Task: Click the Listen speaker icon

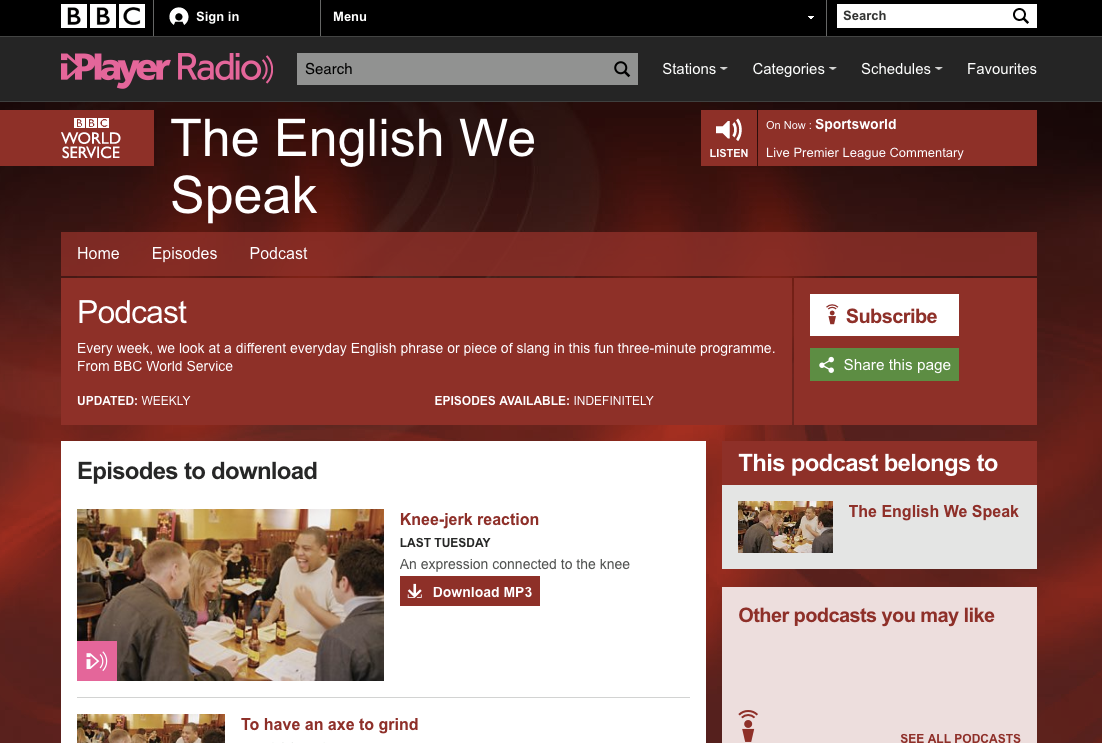Action: pyautogui.click(x=729, y=130)
